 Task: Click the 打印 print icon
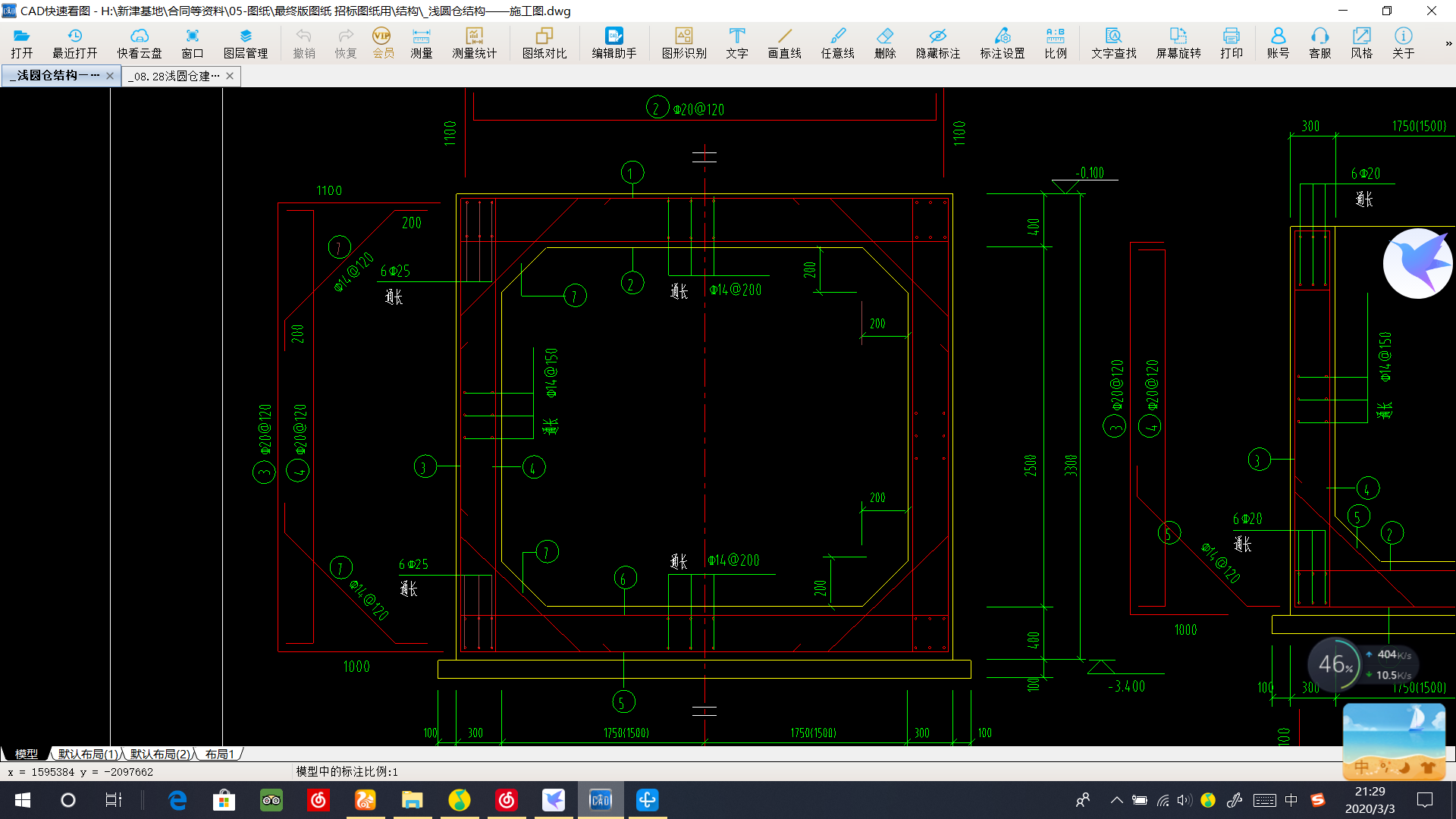[x=1232, y=43]
